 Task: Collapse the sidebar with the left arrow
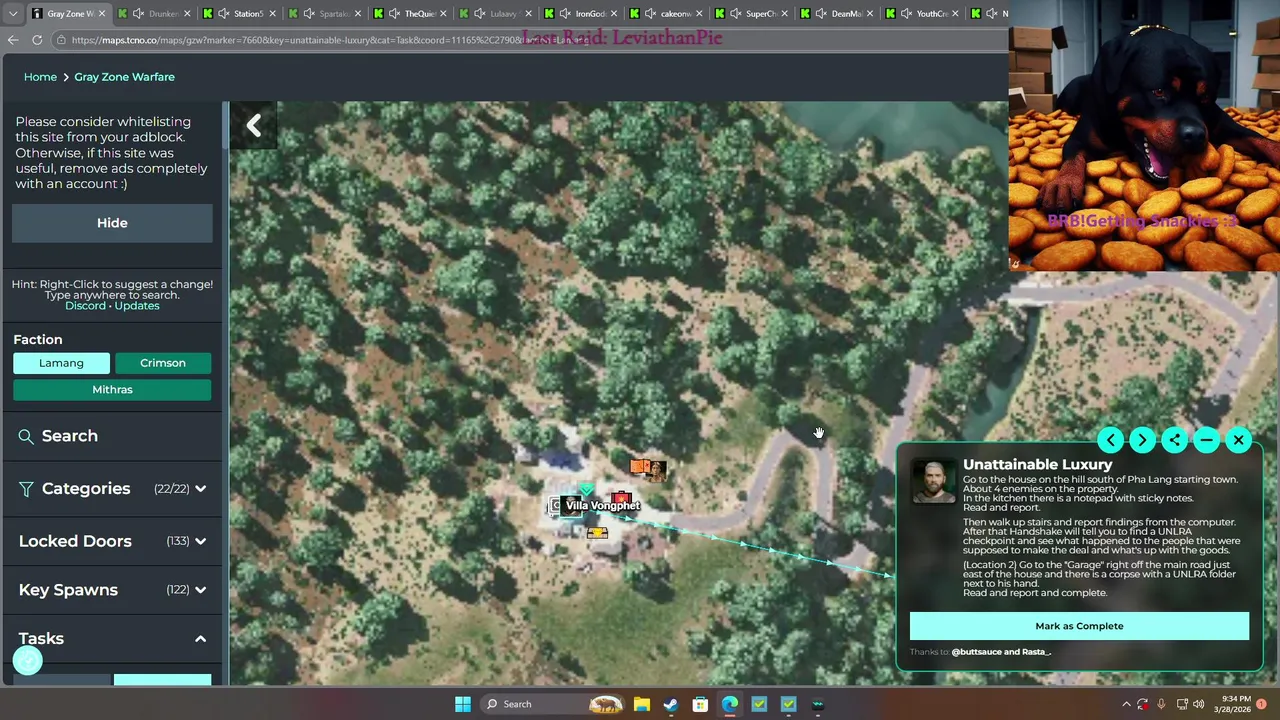(x=254, y=125)
